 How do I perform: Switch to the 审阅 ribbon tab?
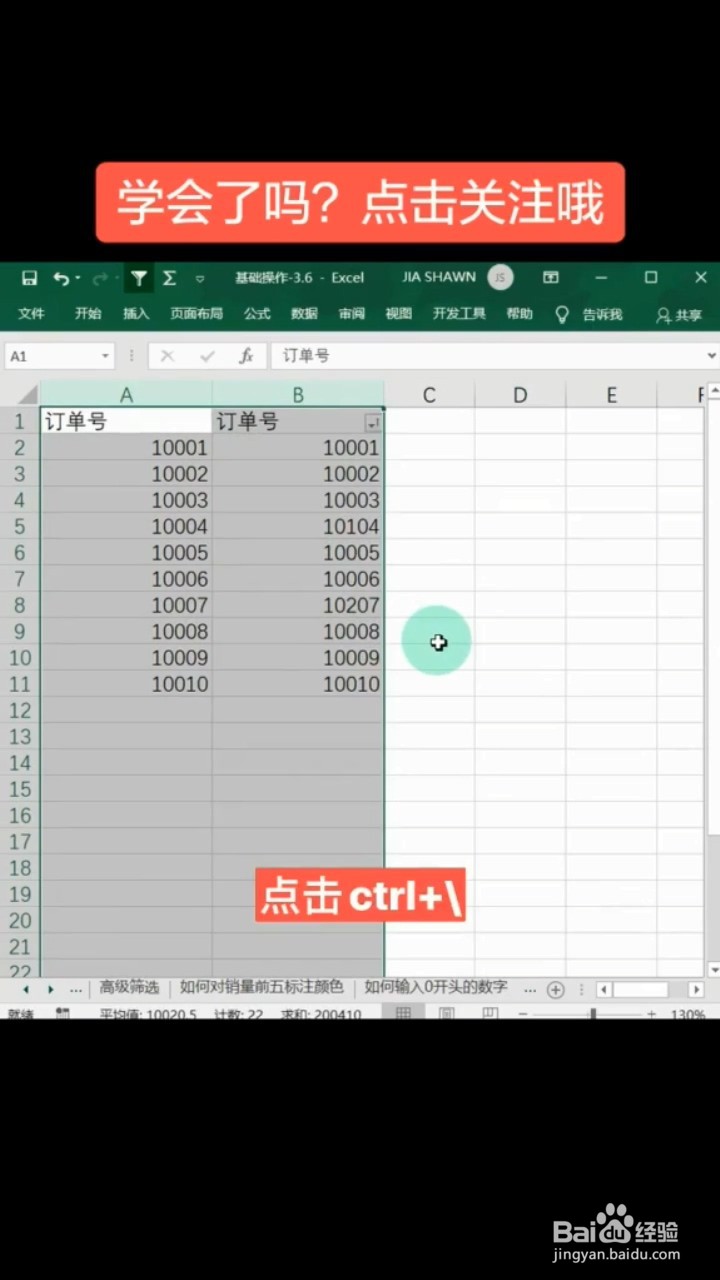(x=352, y=314)
